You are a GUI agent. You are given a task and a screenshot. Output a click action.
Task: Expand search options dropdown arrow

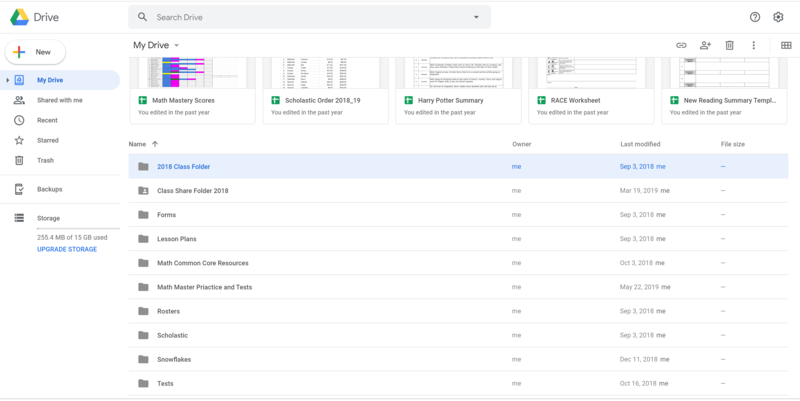coord(476,17)
